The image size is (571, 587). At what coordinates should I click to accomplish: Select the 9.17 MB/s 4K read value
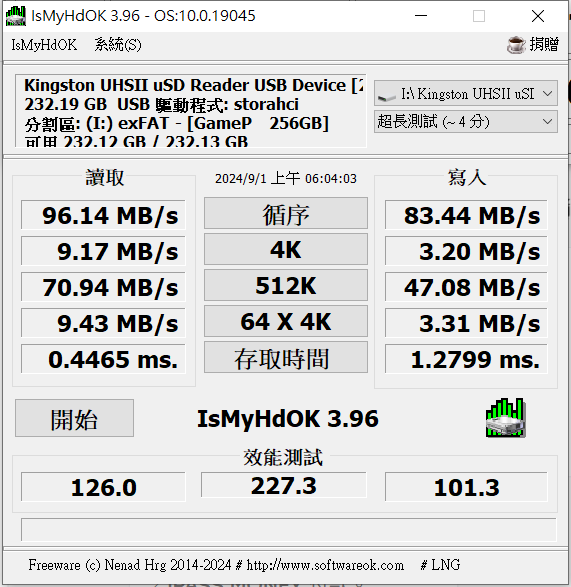click(x=103, y=251)
